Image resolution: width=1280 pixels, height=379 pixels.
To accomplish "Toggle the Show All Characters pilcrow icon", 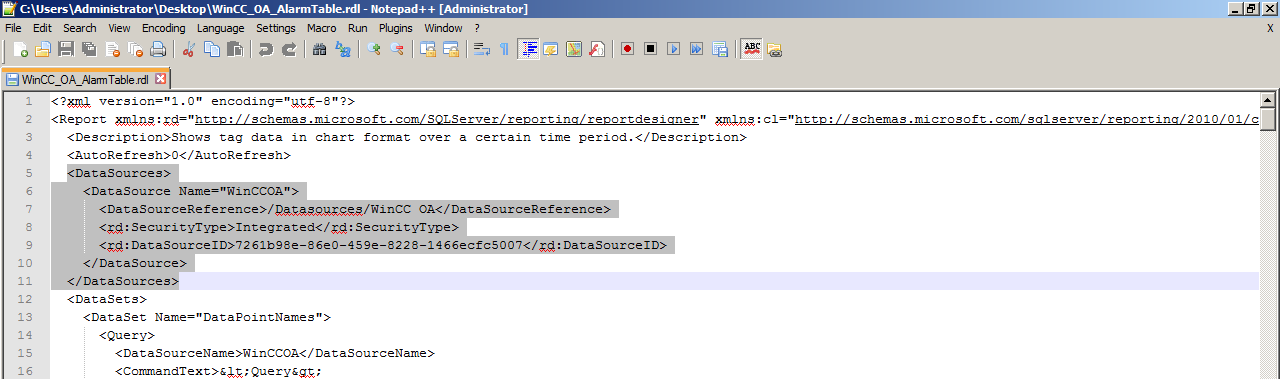I will pyautogui.click(x=504, y=49).
